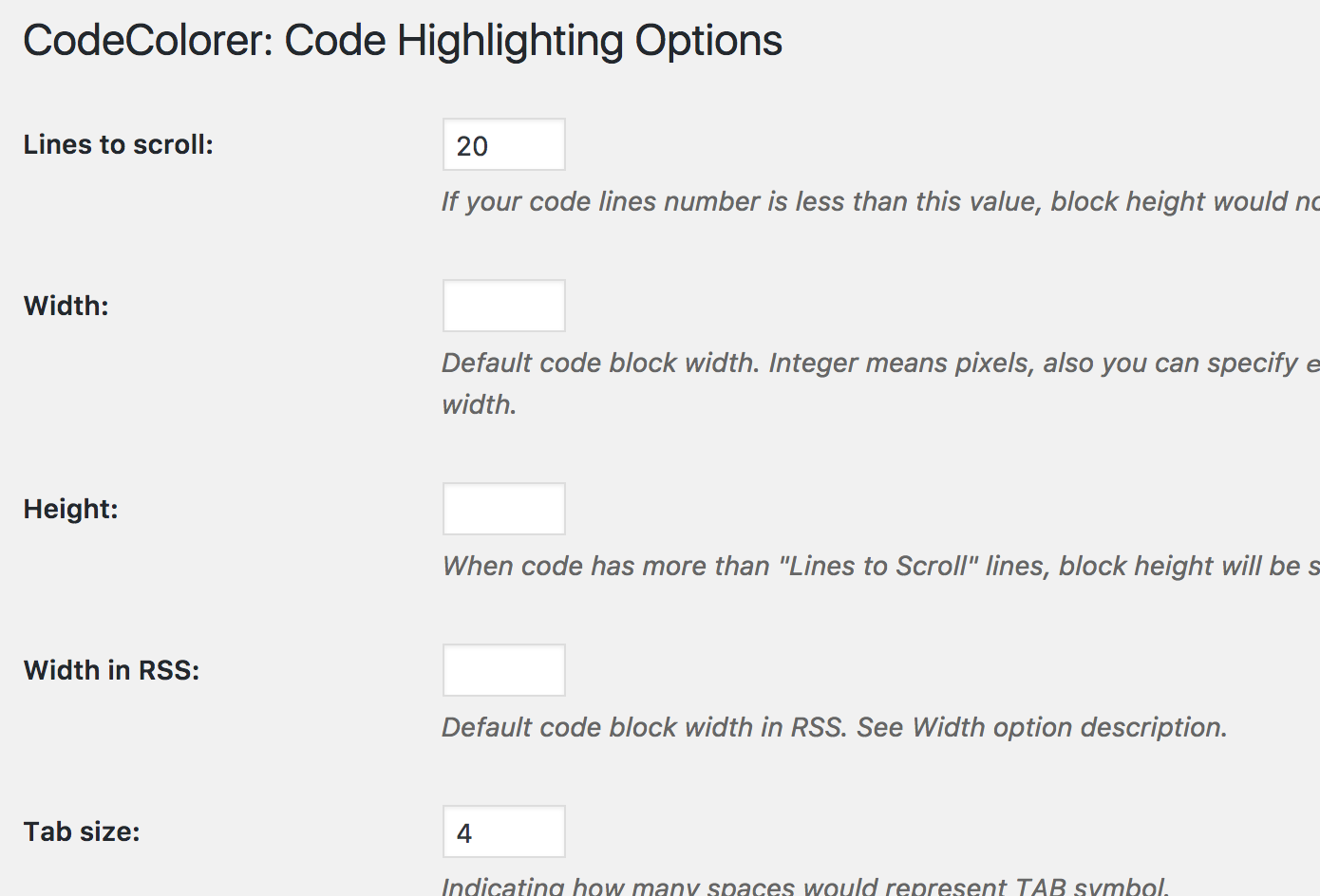Click the CodeColorer page heading
Image resolution: width=1320 pixels, height=896 pixels.
pyautogui.click(x=403, y=41)
